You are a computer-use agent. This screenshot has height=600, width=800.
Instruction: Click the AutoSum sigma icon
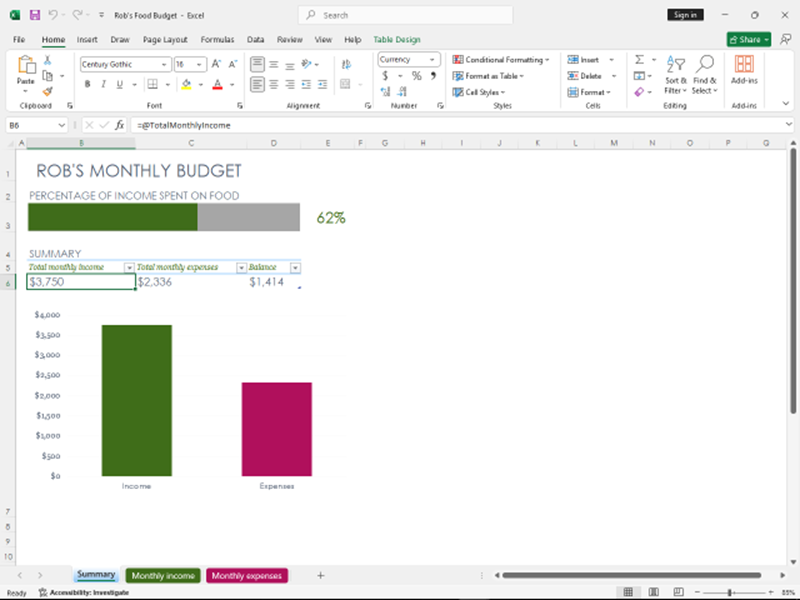coord(639,60)
